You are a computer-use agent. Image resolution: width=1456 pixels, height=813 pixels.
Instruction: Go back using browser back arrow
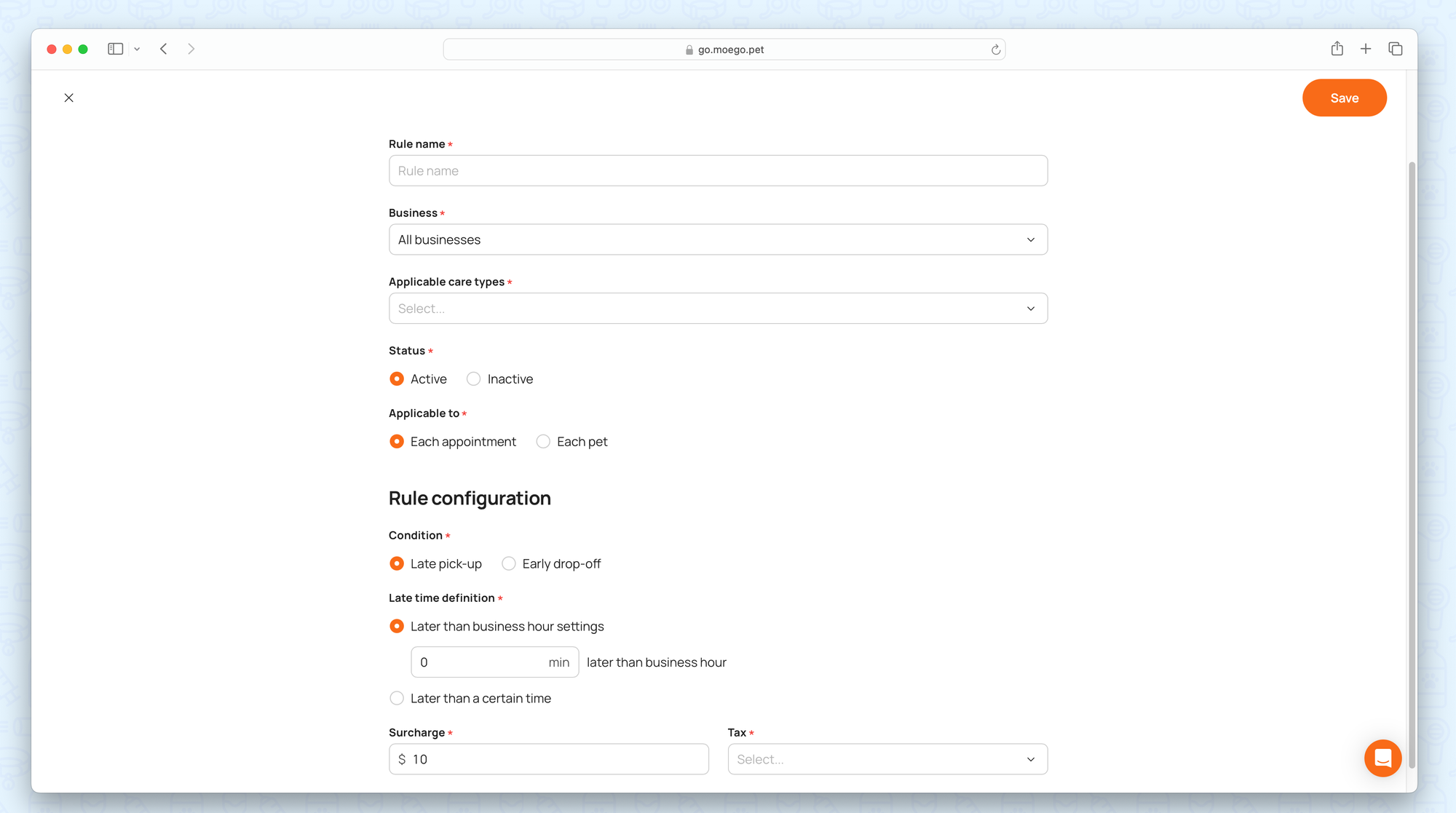[164, 49]
